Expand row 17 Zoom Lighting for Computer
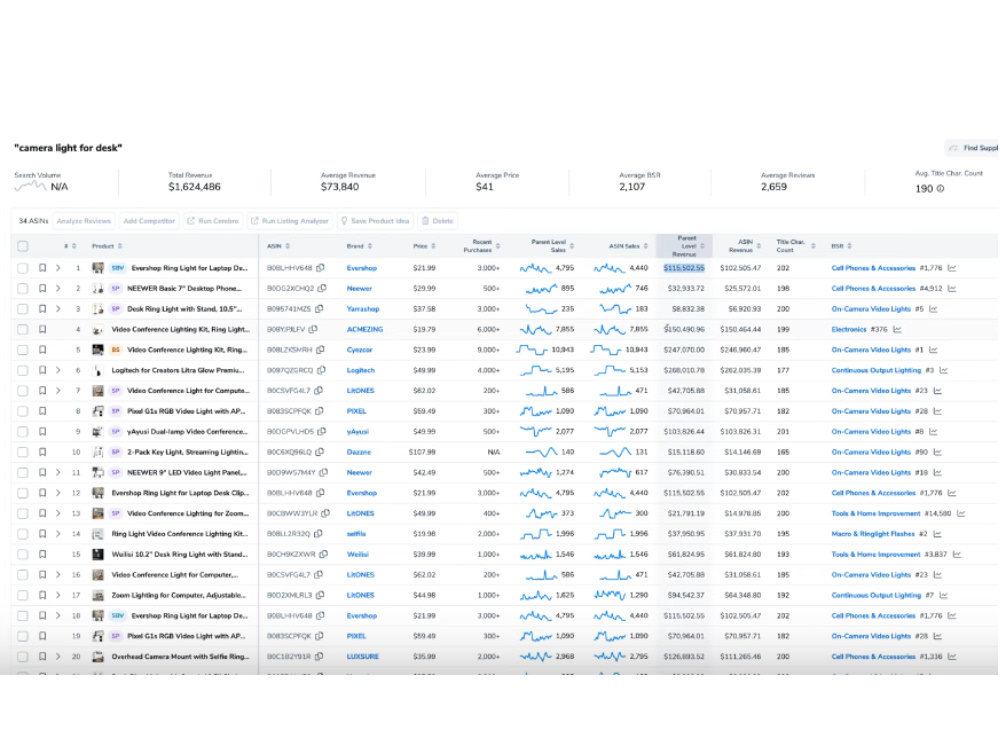 (58, 595)
